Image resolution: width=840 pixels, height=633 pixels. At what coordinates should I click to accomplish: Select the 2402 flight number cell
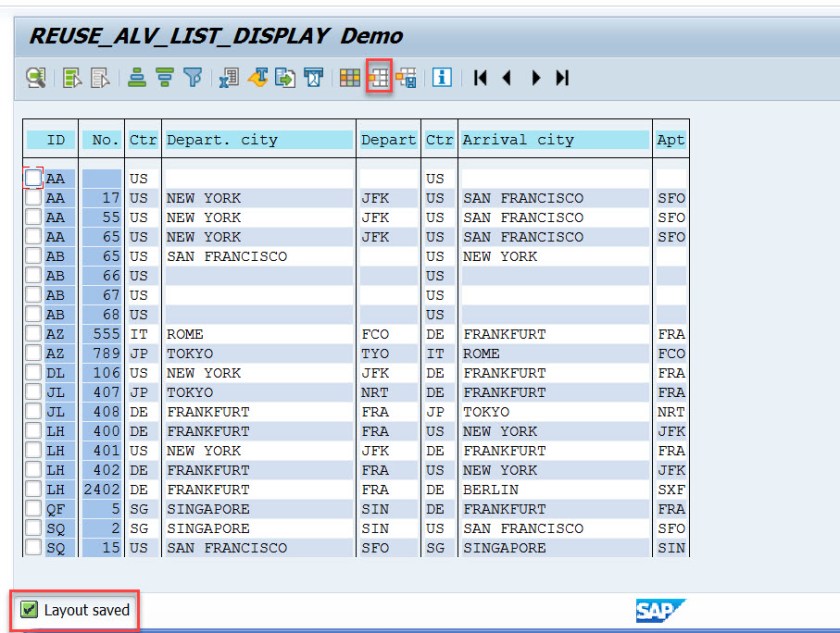(x=102, y=489)
